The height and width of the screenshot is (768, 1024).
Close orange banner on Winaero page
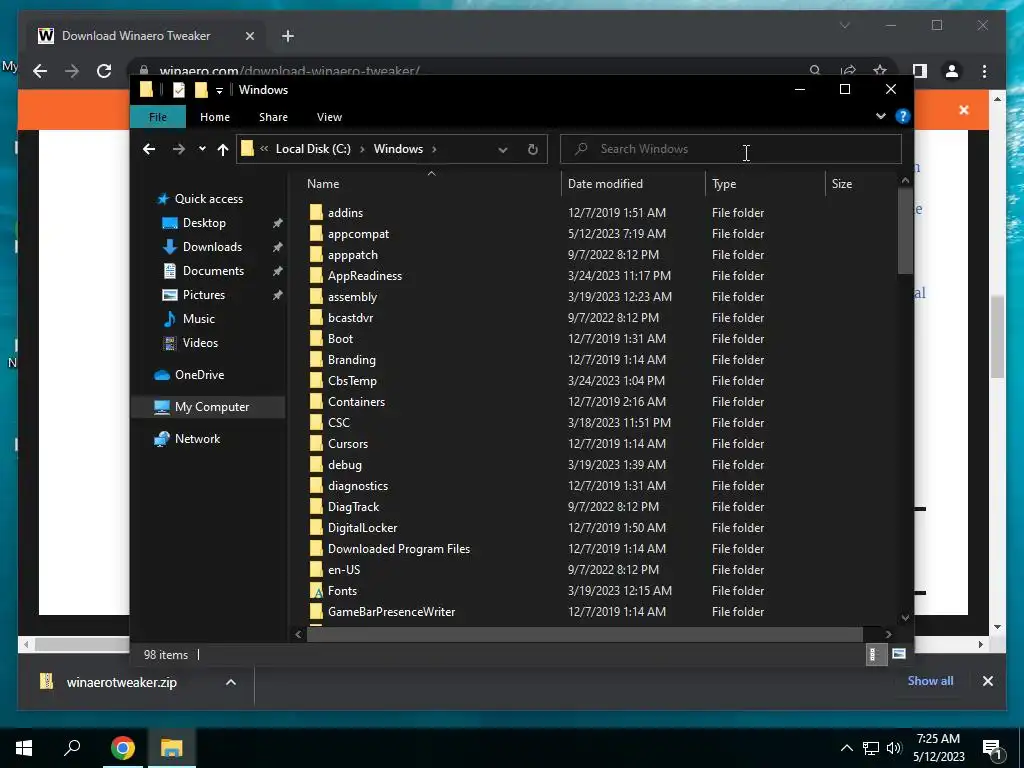coord(964,110)
